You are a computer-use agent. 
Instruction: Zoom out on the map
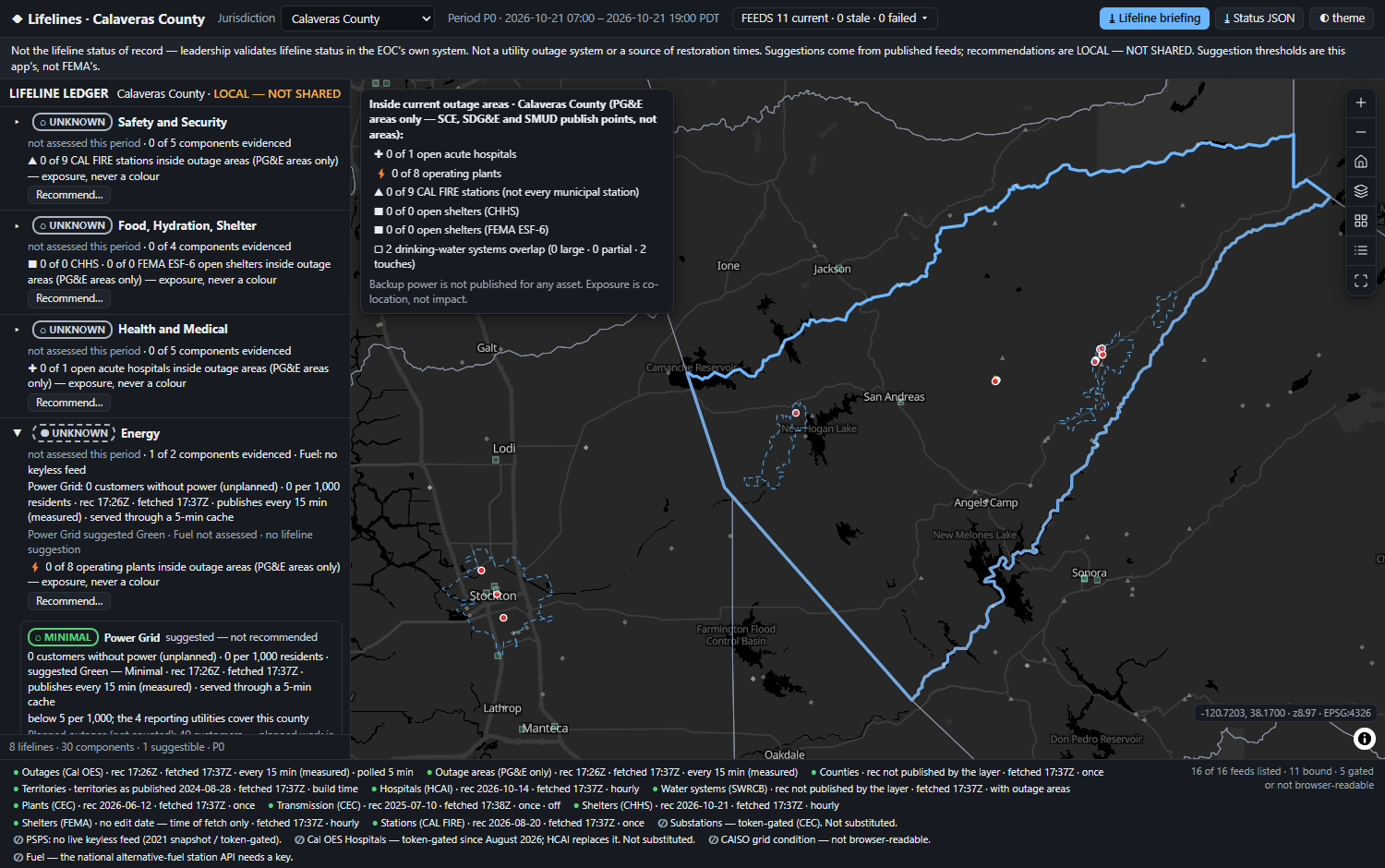click(x=1360, y=132)
